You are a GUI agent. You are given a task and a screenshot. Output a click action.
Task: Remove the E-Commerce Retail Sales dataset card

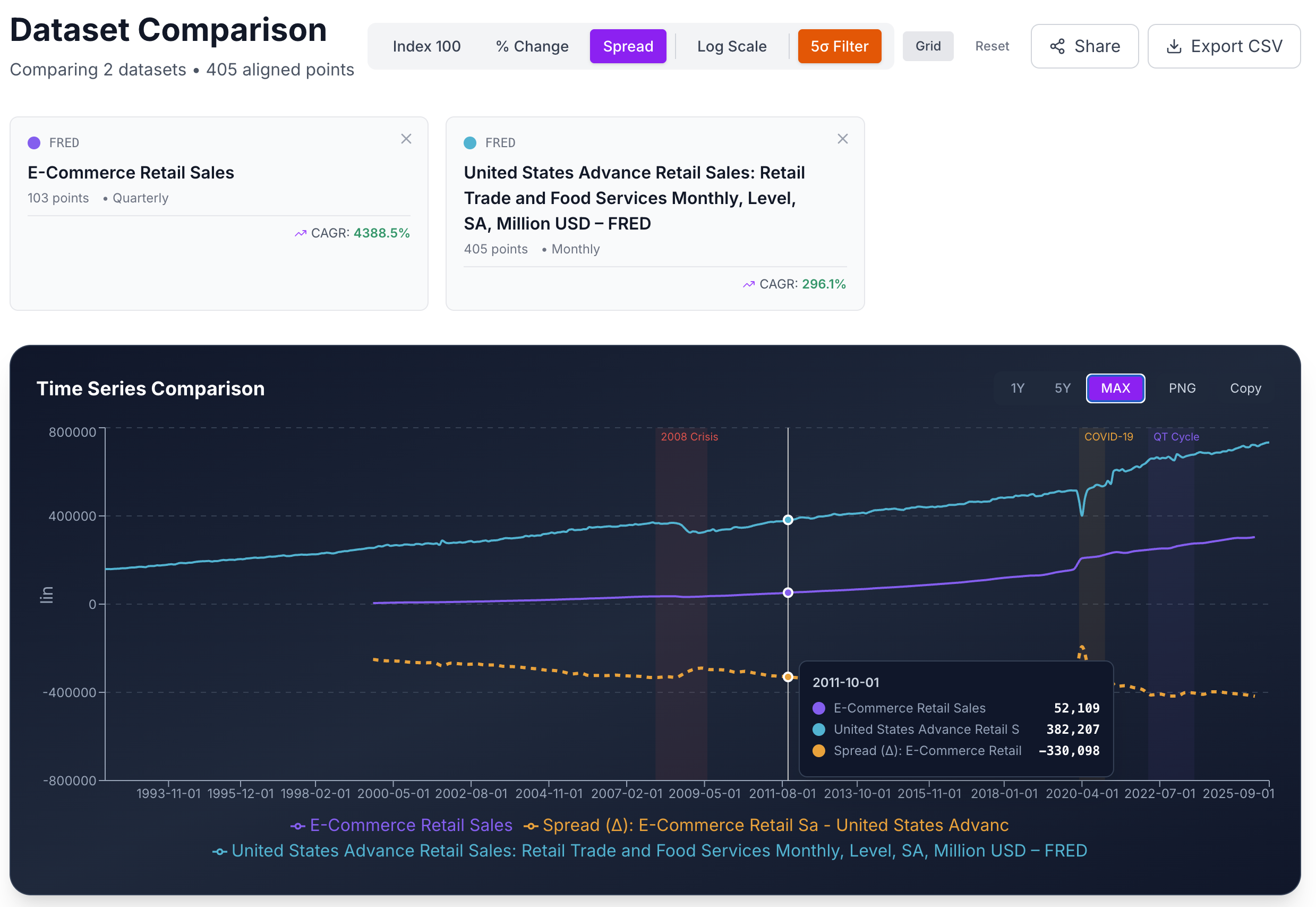406,139
